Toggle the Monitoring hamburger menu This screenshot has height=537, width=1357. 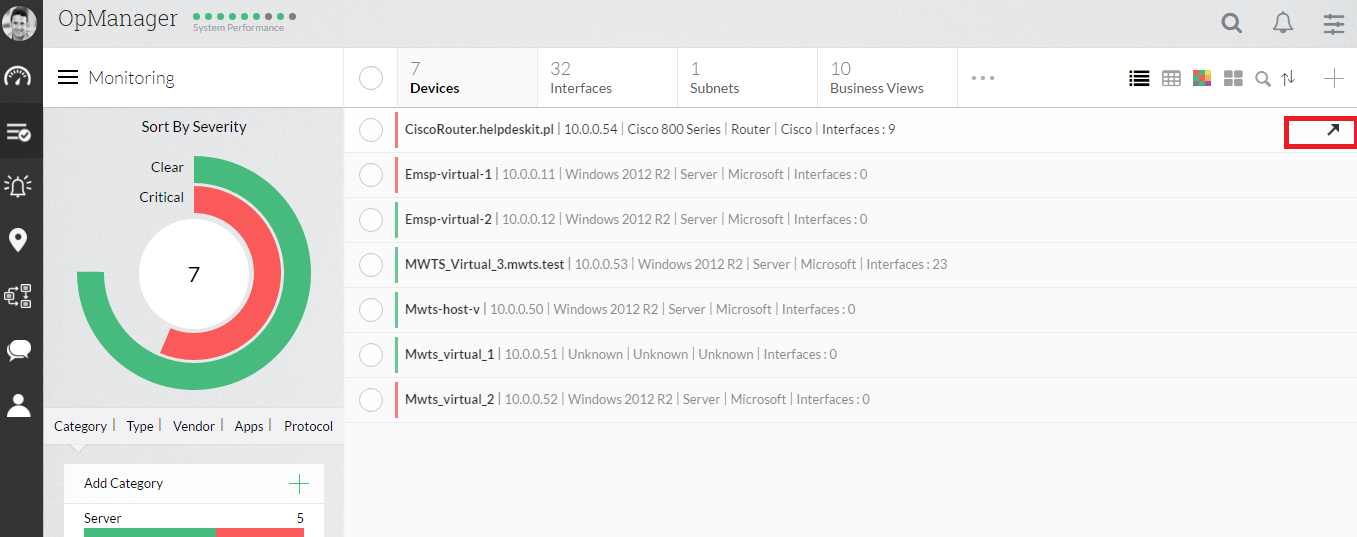point(68,77)
